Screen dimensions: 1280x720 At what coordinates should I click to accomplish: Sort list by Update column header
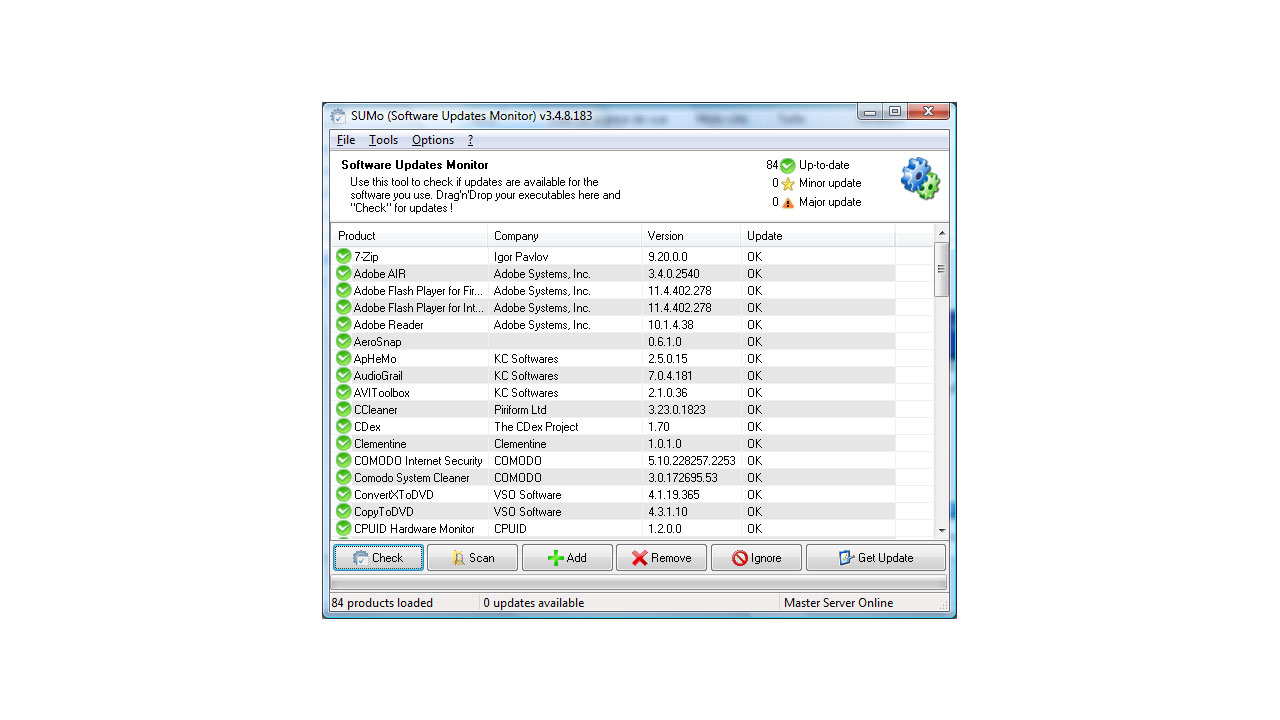818,236
